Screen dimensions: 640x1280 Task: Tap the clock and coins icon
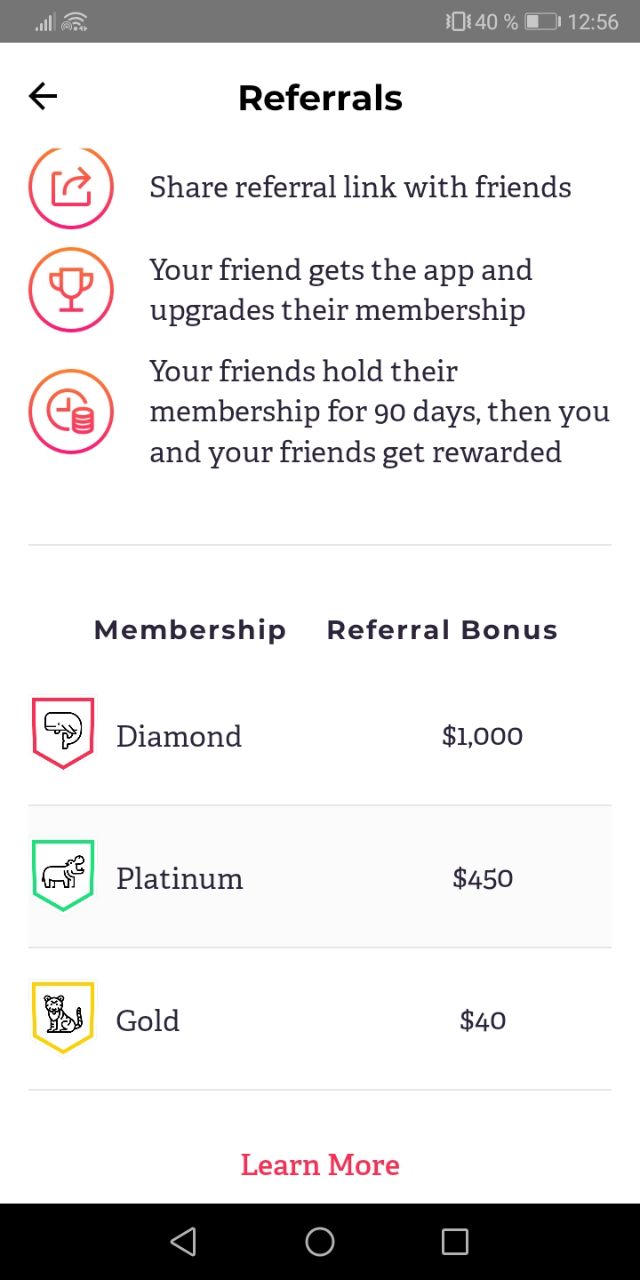tap(71, 412)
